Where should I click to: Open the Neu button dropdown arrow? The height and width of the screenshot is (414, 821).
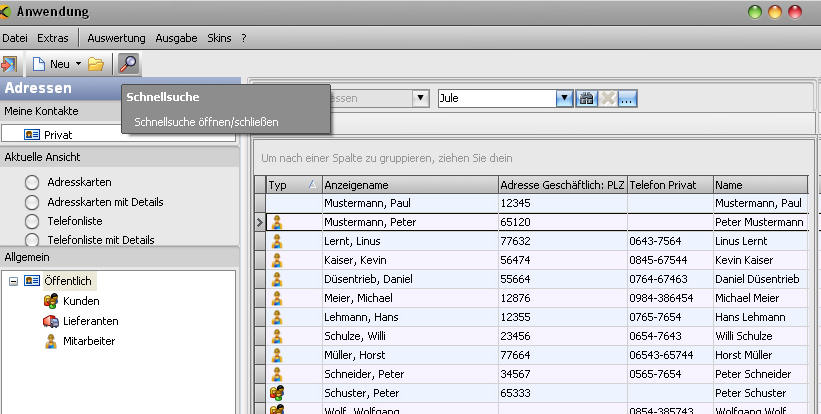79,64
